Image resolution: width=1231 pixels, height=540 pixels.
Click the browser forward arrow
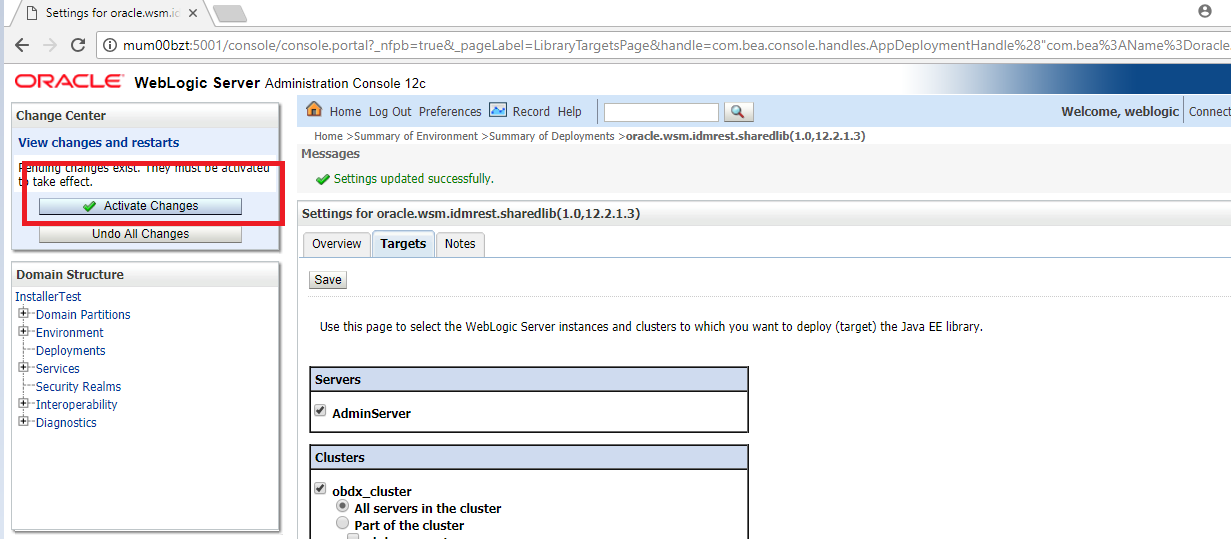point(50,45)
